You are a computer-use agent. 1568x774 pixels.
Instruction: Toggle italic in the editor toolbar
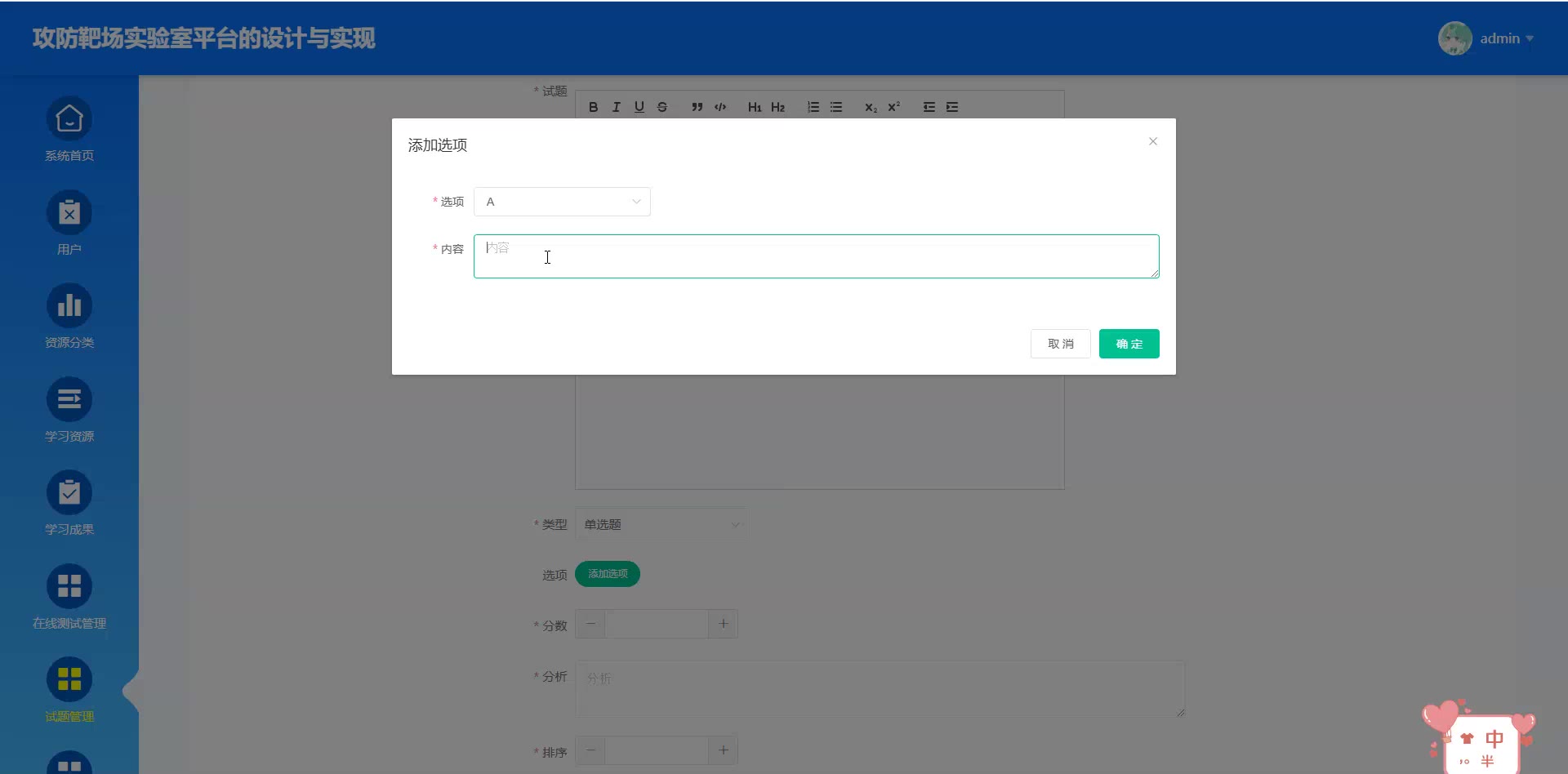[x=617, y=107]
